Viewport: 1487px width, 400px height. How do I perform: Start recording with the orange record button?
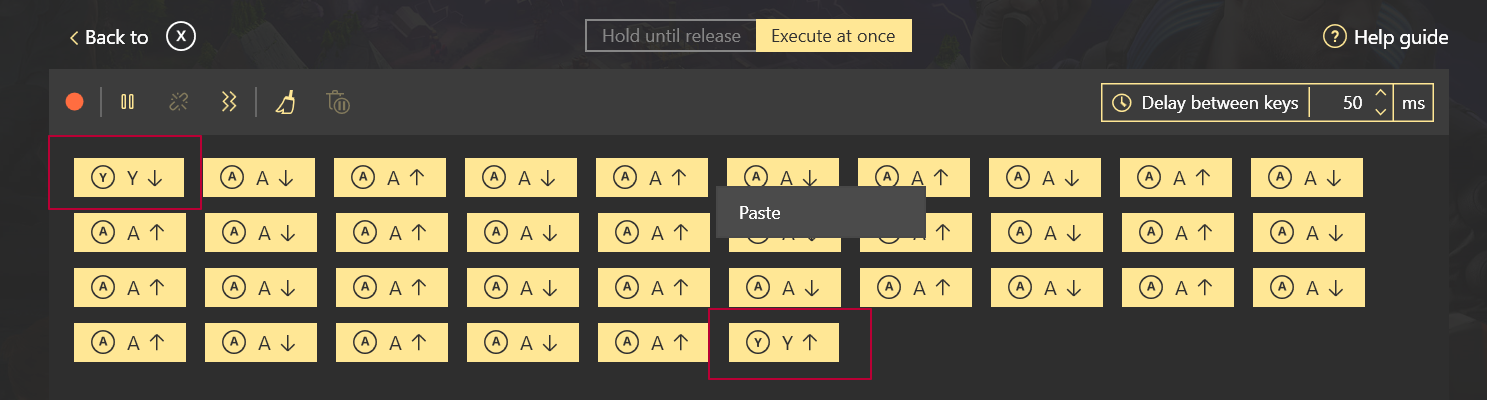pos(74,102)
